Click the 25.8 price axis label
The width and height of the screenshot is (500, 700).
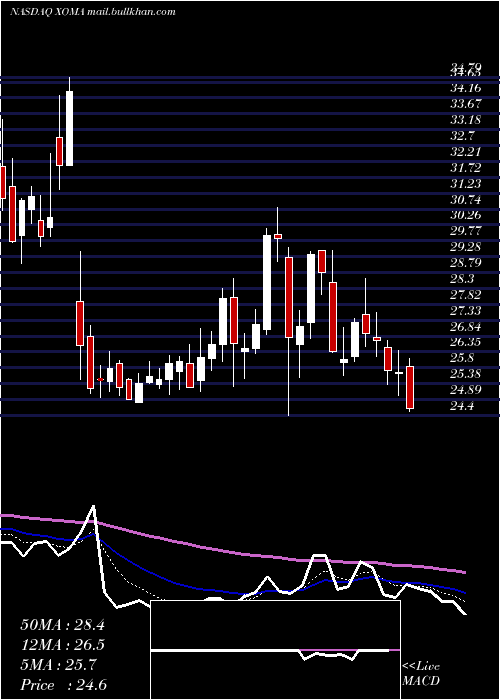[x=463, y=358]
